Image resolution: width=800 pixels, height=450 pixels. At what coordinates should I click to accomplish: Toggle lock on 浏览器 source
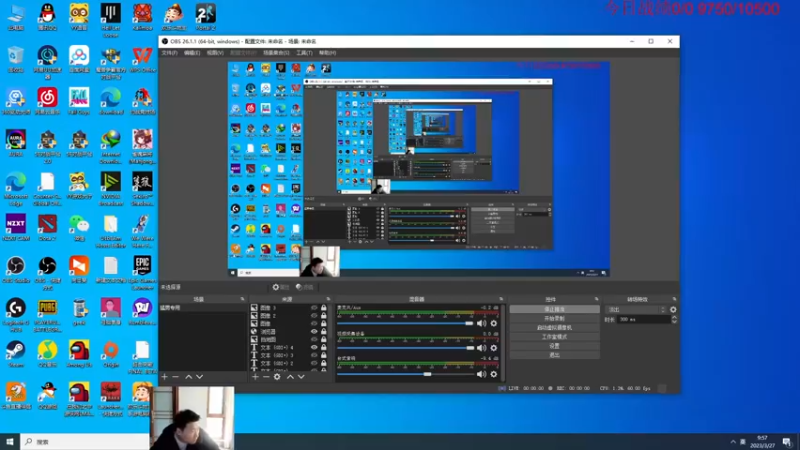point(323,332)
